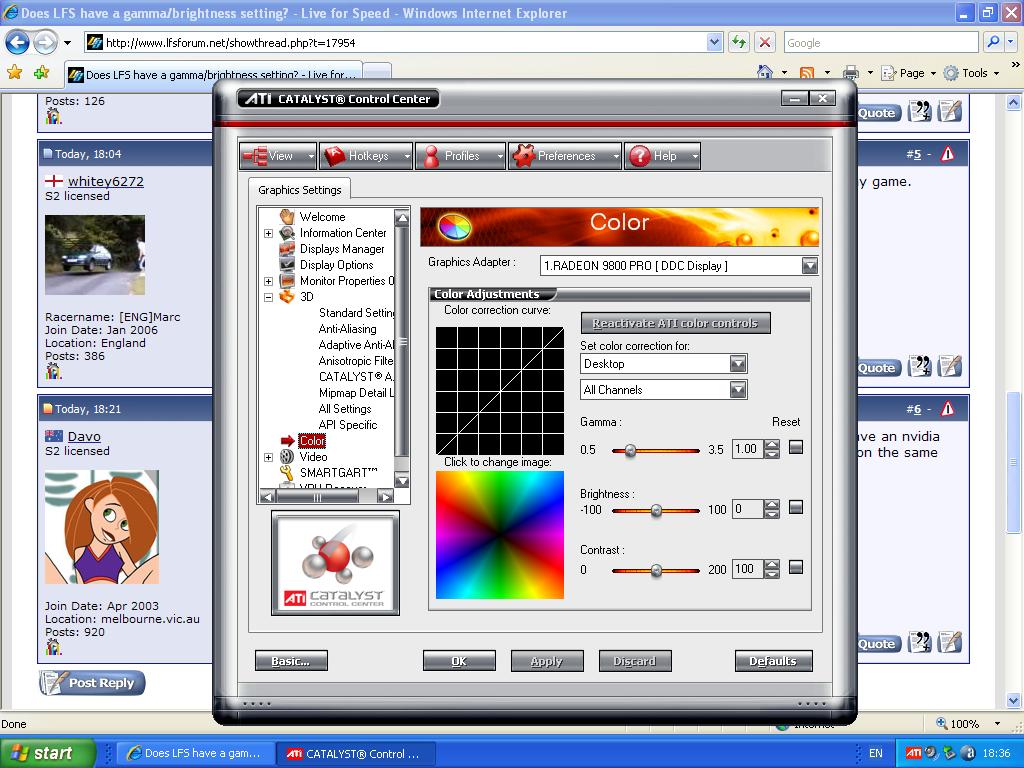Click the Display Options icon
Viewport: 1024px width, 768px height.
pos(287,264)
